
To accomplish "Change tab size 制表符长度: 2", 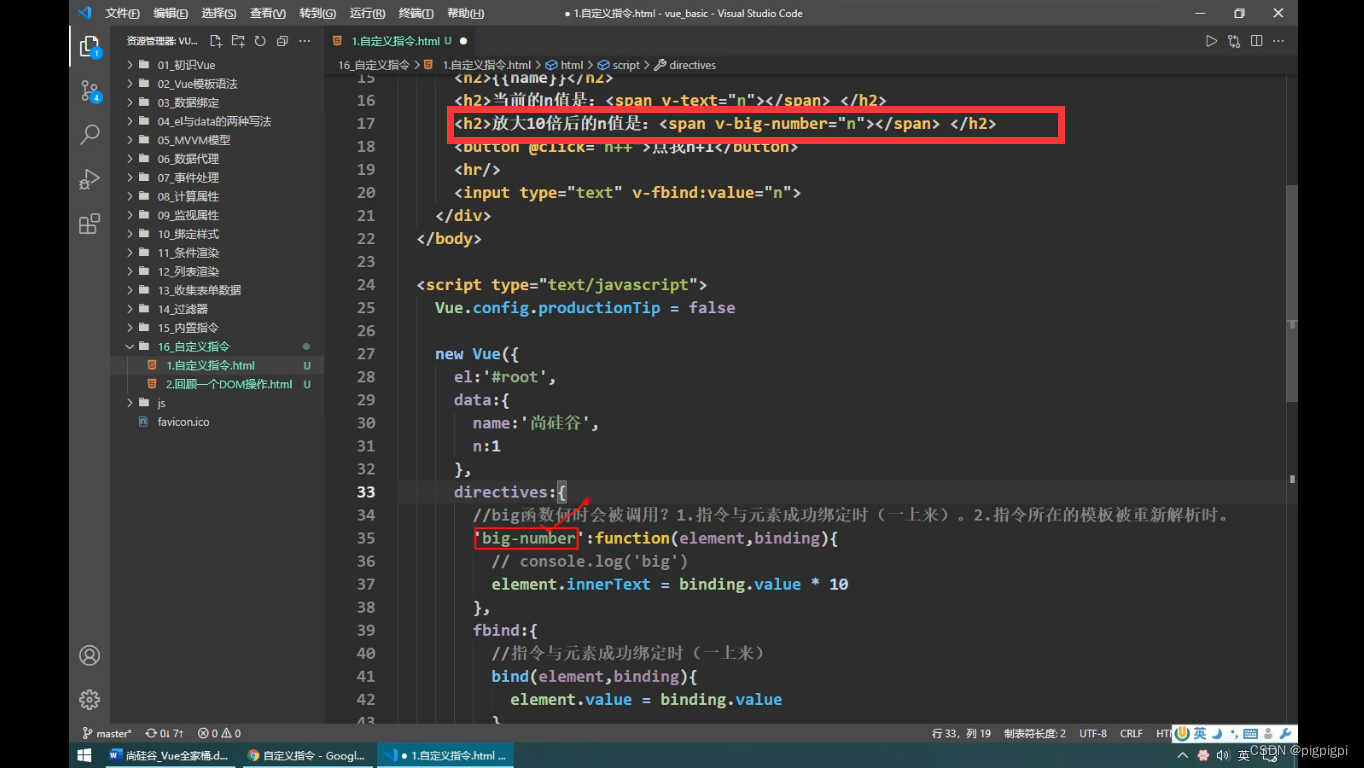I will tap(1035, 733).
